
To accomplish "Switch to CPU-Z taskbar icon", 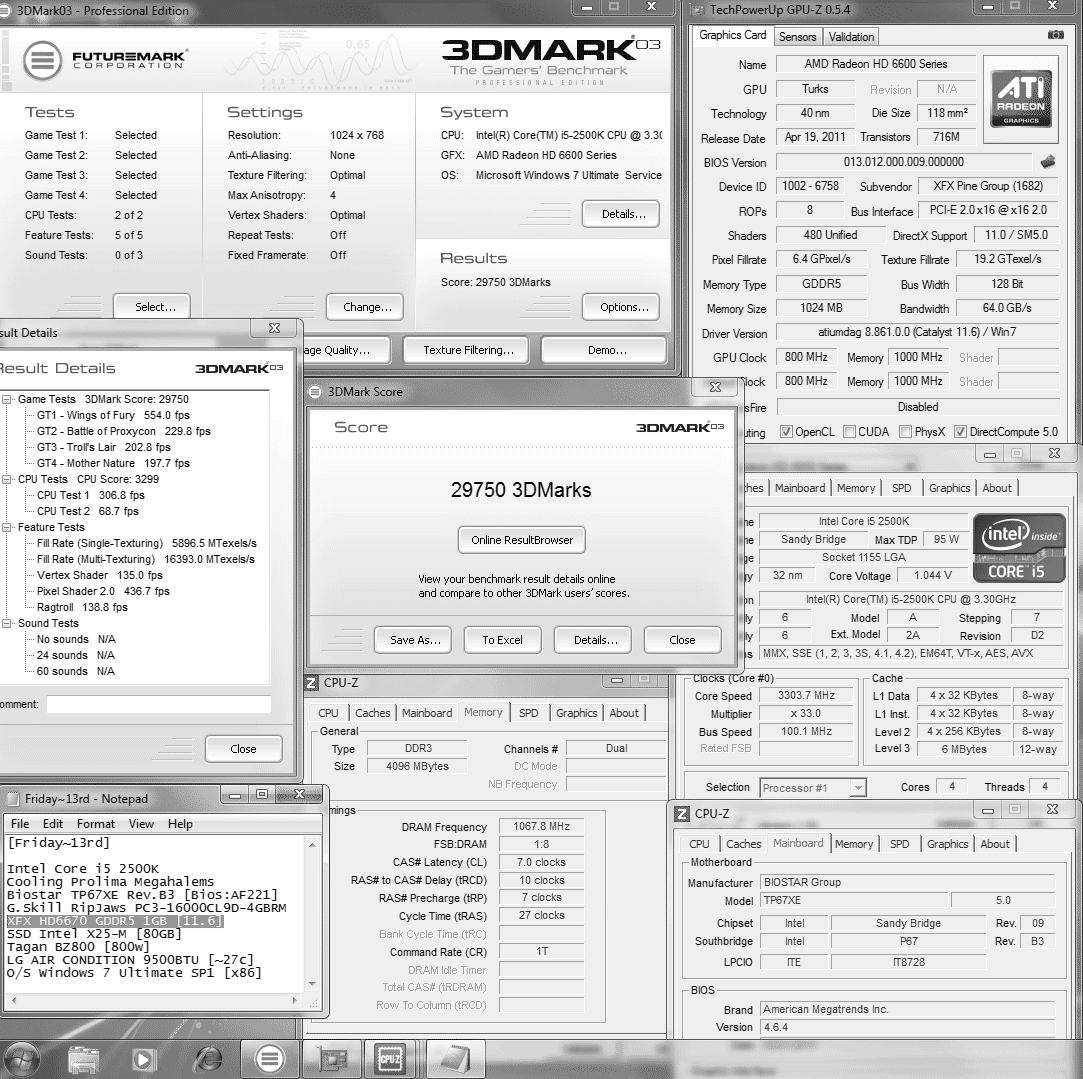I will [390, 1059].
